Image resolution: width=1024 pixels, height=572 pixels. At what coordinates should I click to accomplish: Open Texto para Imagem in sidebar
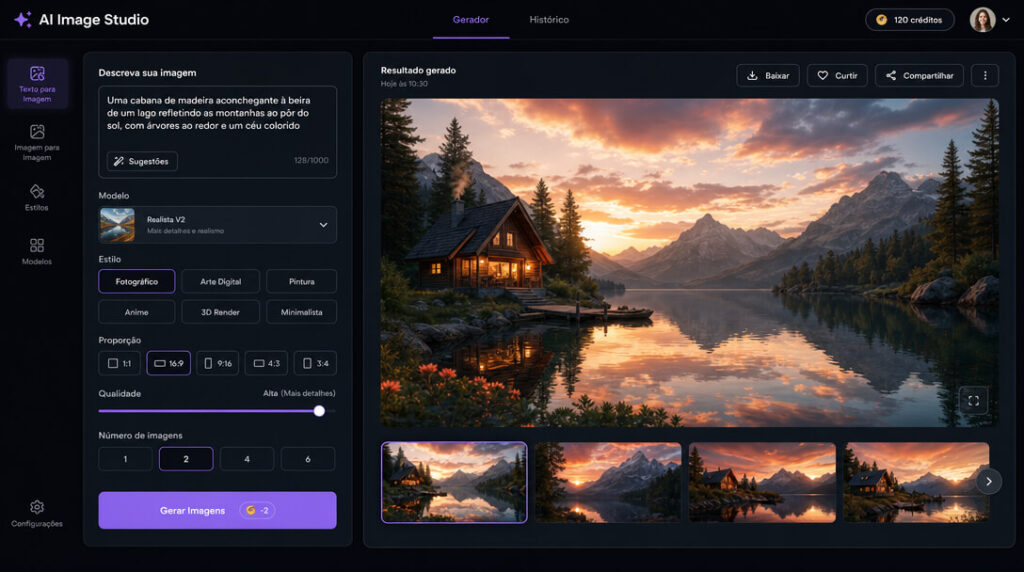click(37, 84)
